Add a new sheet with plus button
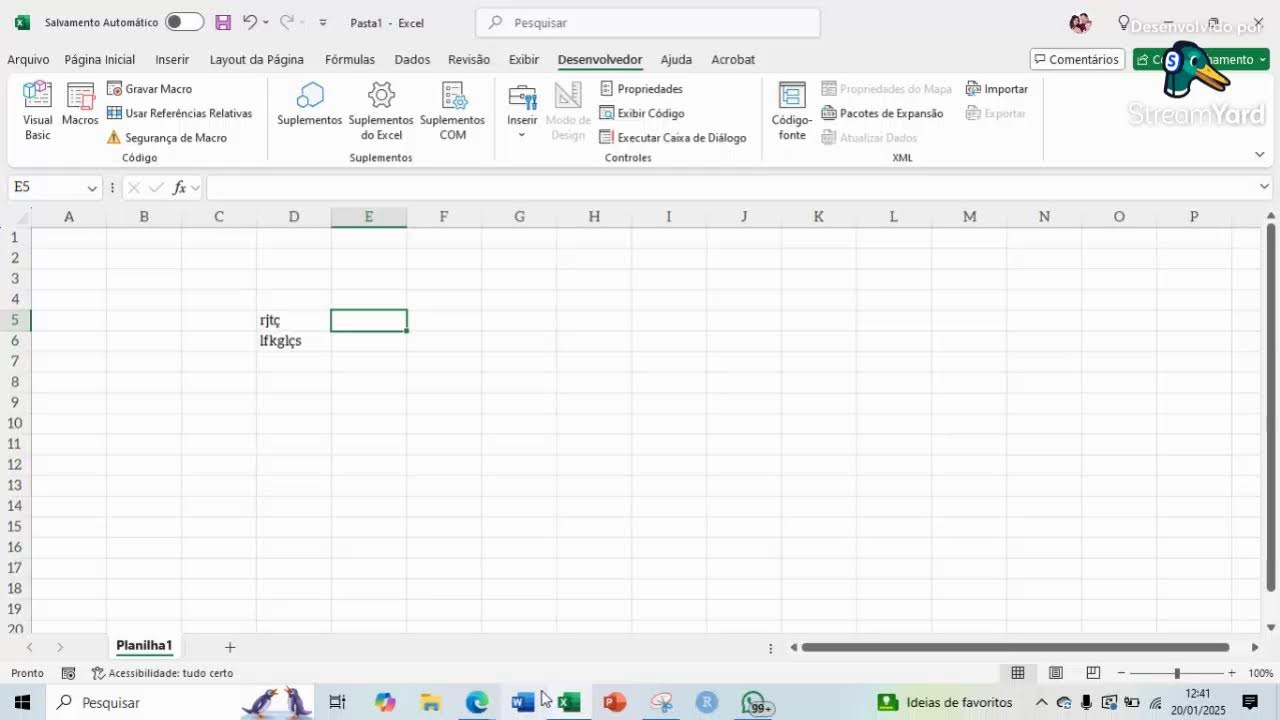The height and width of the screenshot is (720, 1280). (230, 647)
